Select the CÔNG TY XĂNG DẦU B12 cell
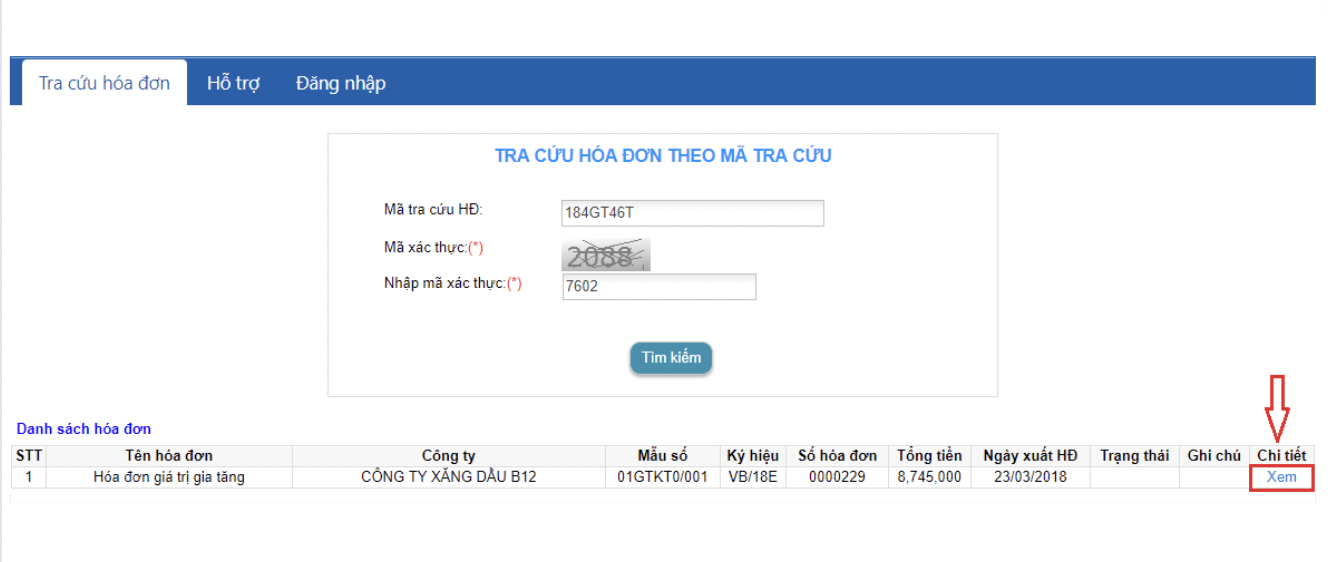This screenshot has width=1328, height=562. [x=448, y=477]
